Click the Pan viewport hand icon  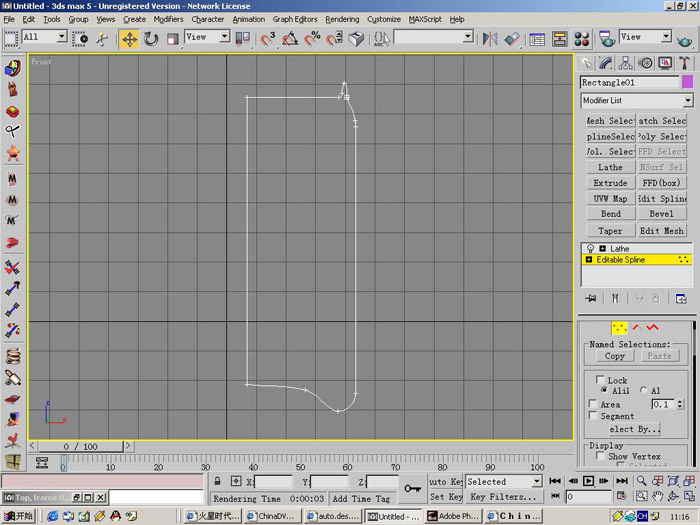coord(657,496)
